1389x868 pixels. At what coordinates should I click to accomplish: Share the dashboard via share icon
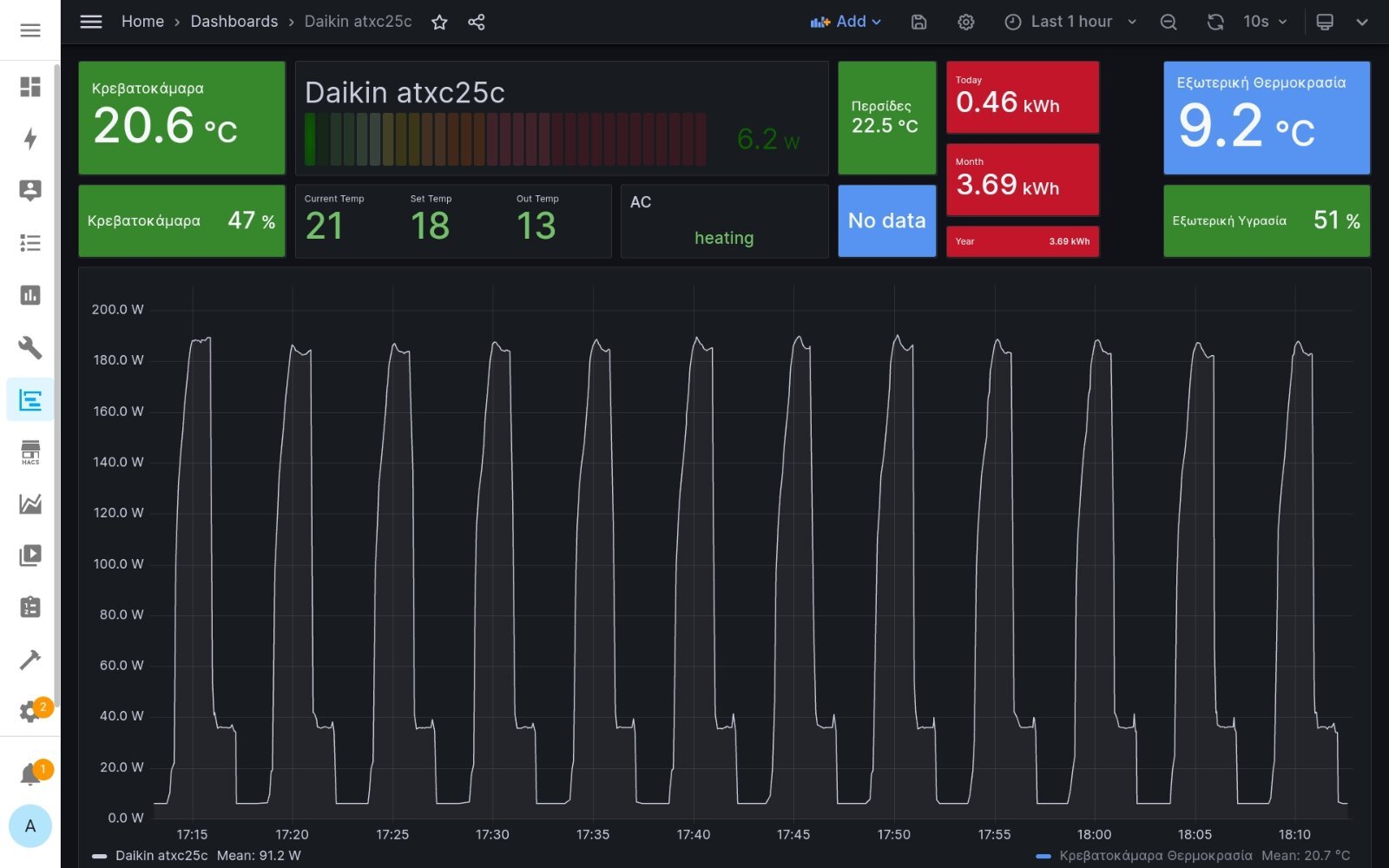476,22
